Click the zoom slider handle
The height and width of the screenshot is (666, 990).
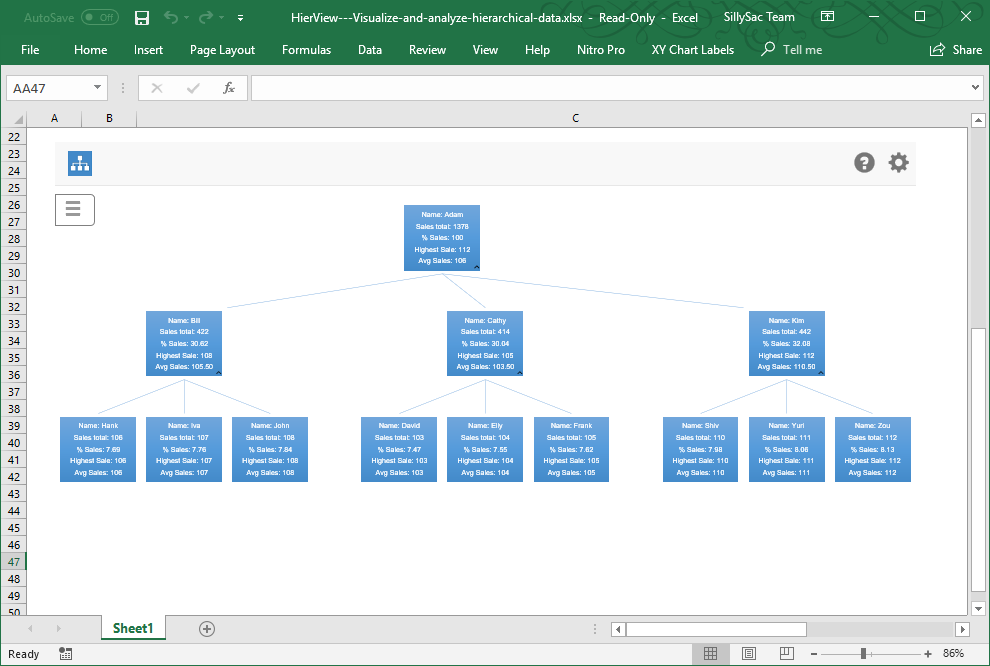point(868,654)
